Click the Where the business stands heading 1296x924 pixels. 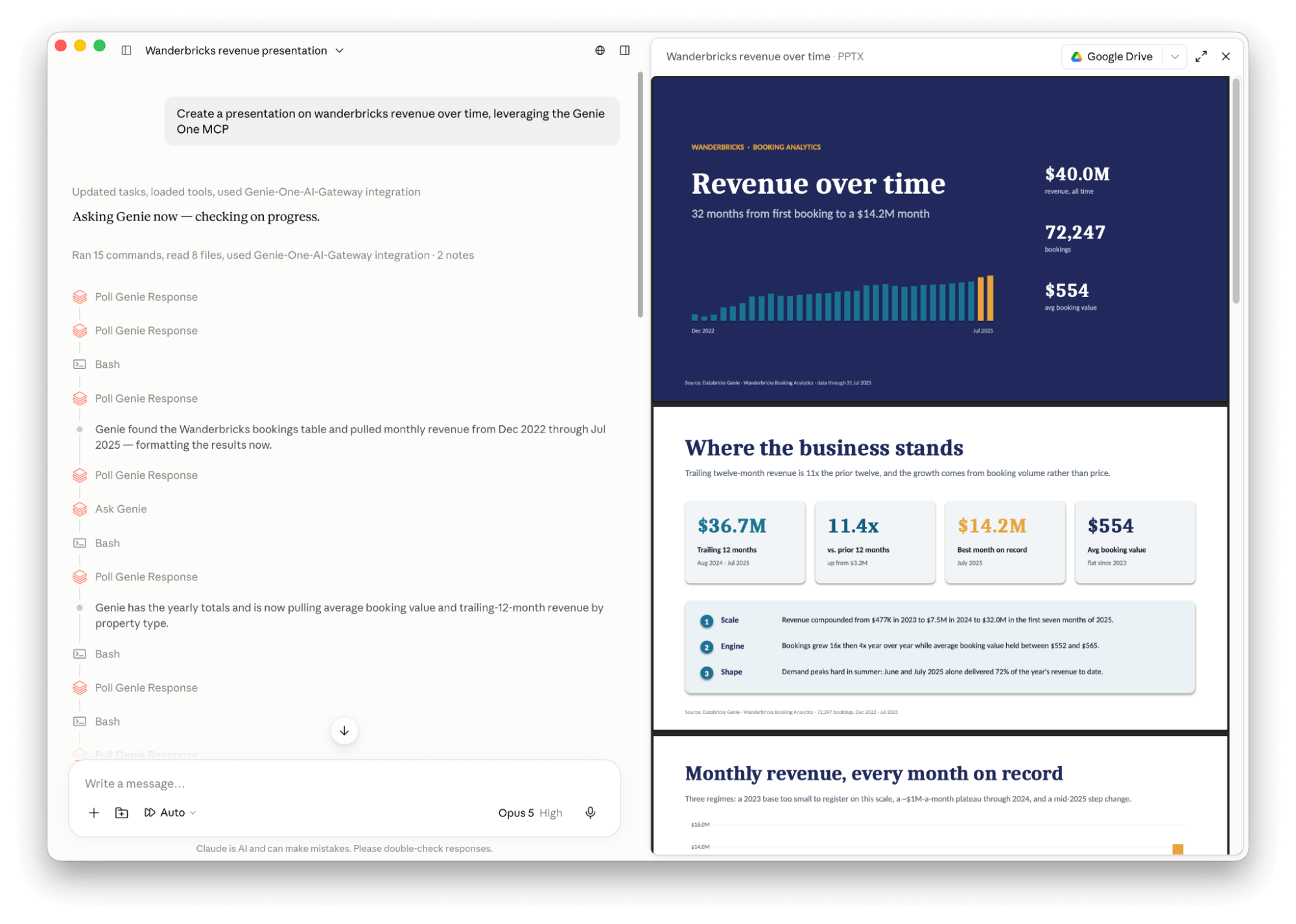click(823, 447)
